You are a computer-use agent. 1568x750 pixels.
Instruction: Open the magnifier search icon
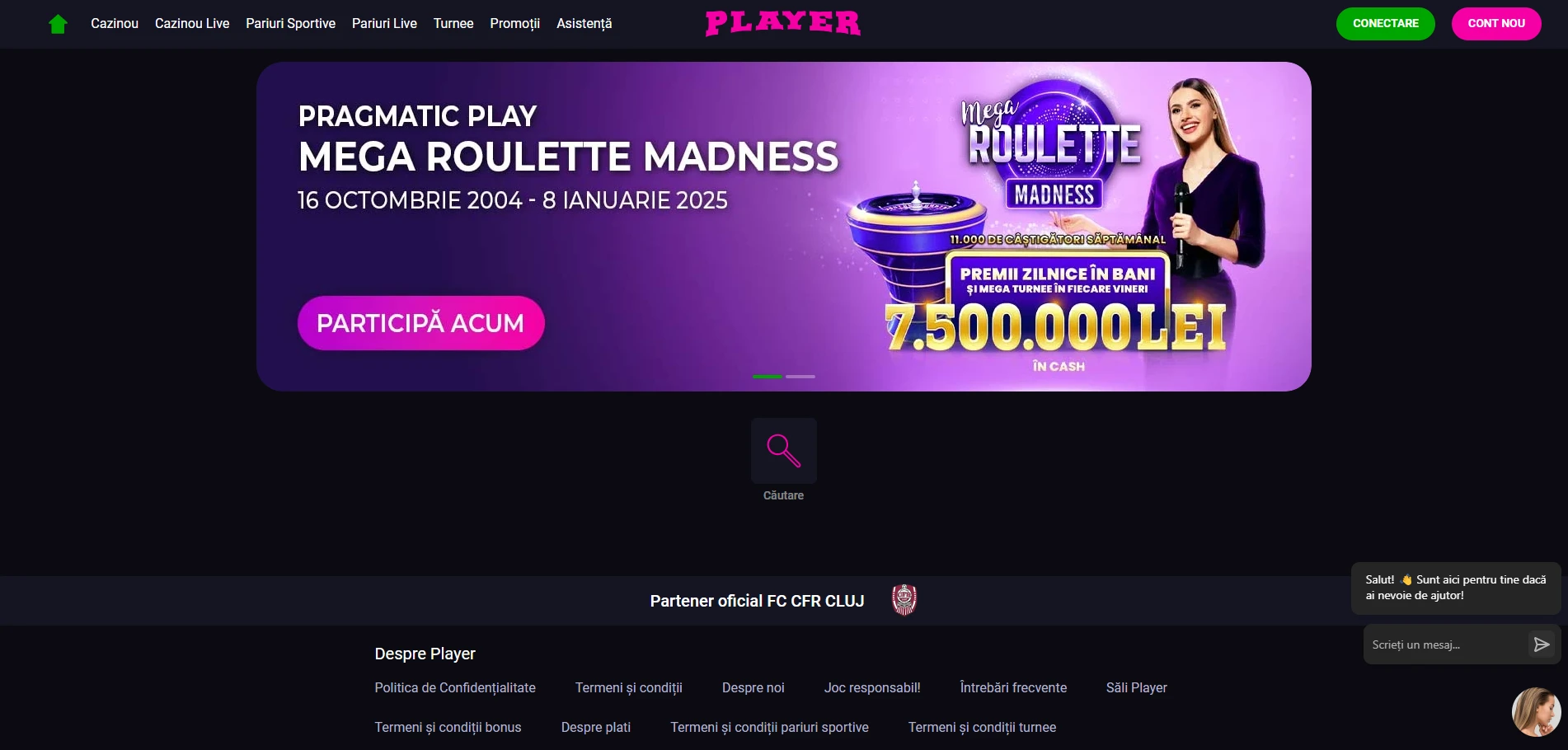click(x=783, y=451)
